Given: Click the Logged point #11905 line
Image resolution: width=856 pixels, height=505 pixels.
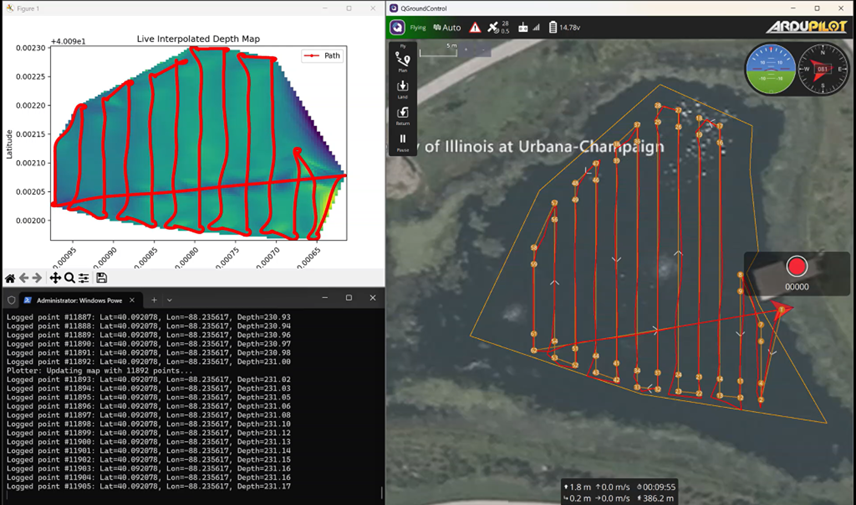Looking at the screenshot, I should point(148,486).
